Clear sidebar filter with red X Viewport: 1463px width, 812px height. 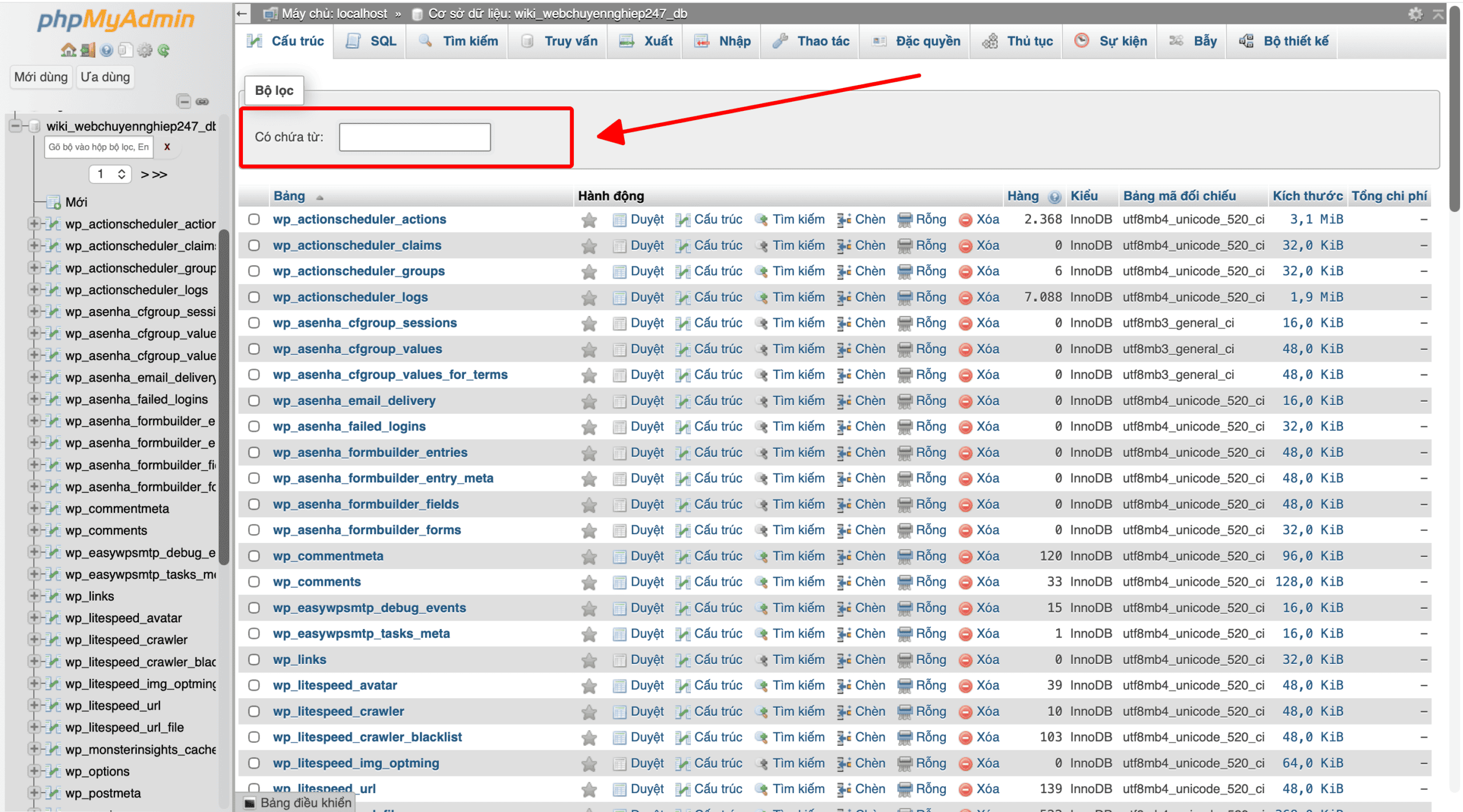tap(167, 147)
